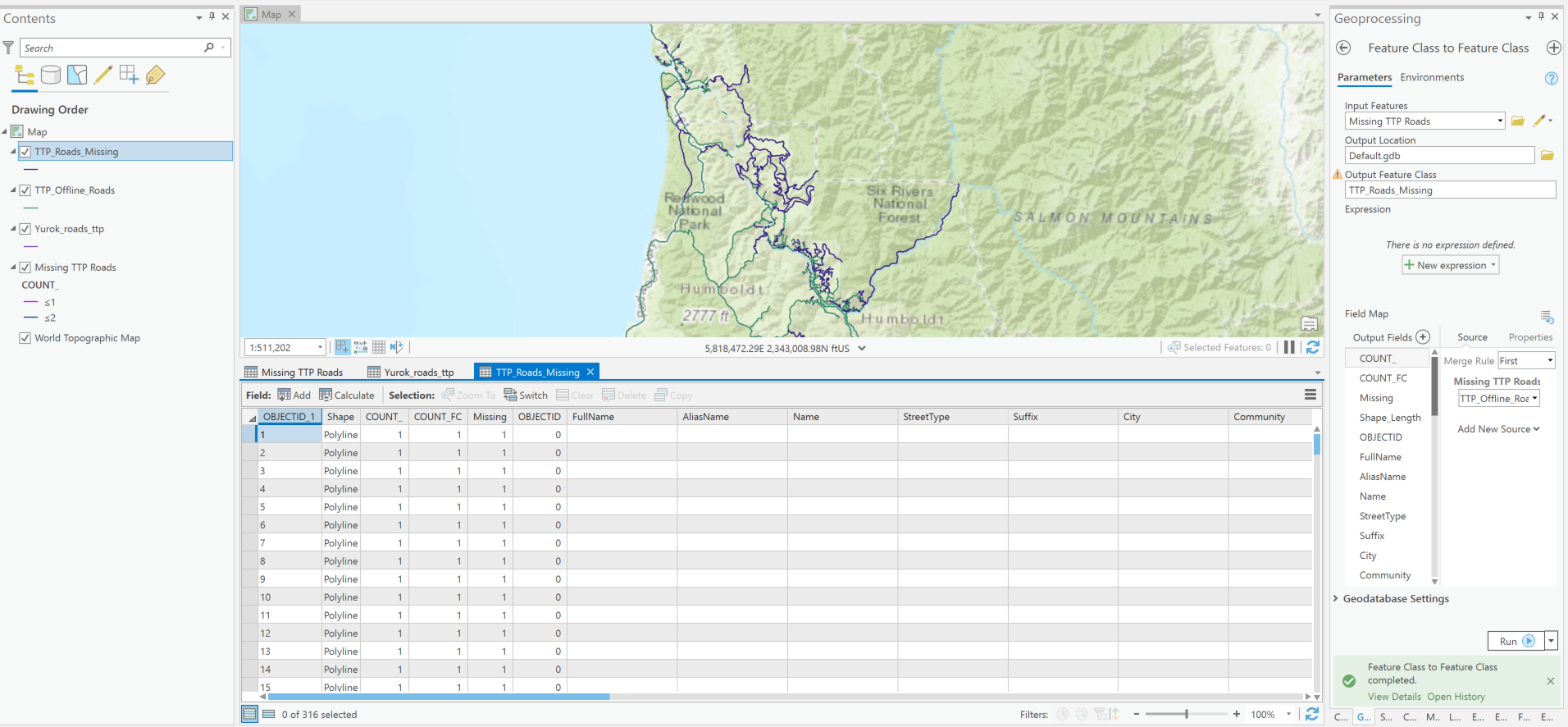Screen dimensions: 1568x727
Task: Open the map navigator icon on the map
Action: tap(1309, 323)
